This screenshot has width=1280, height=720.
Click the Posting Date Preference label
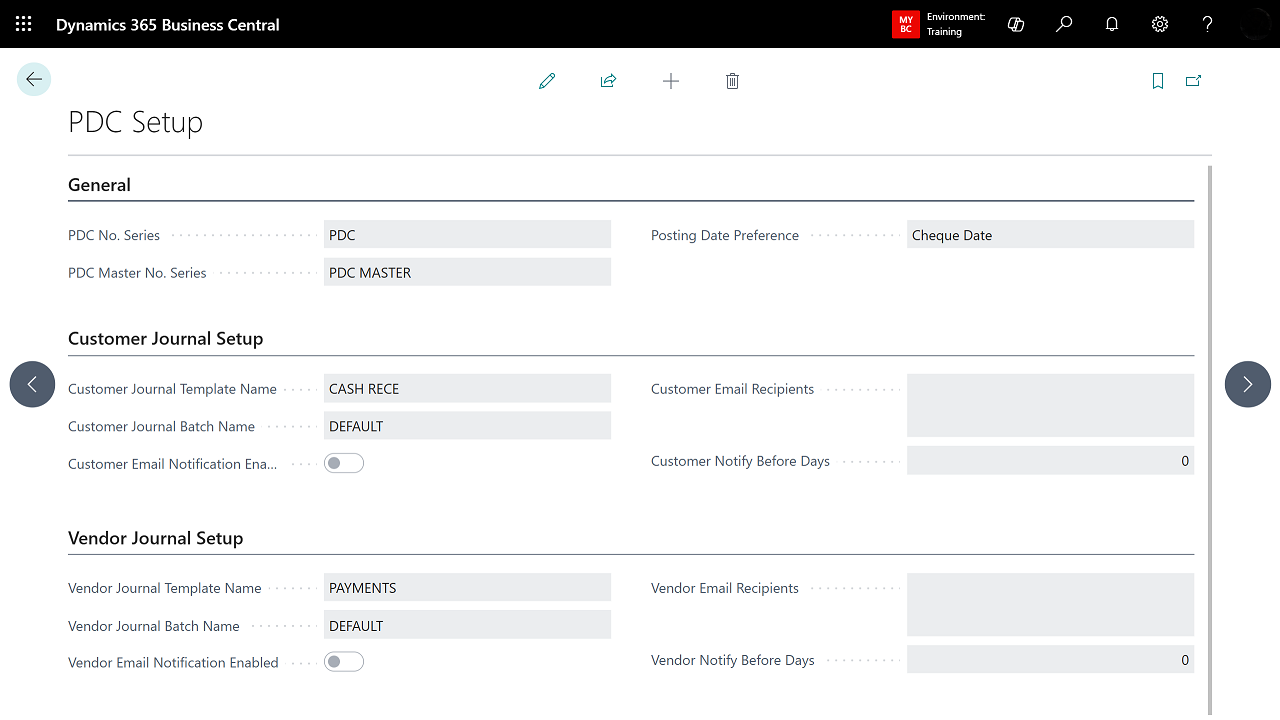(x=725, y=235)
